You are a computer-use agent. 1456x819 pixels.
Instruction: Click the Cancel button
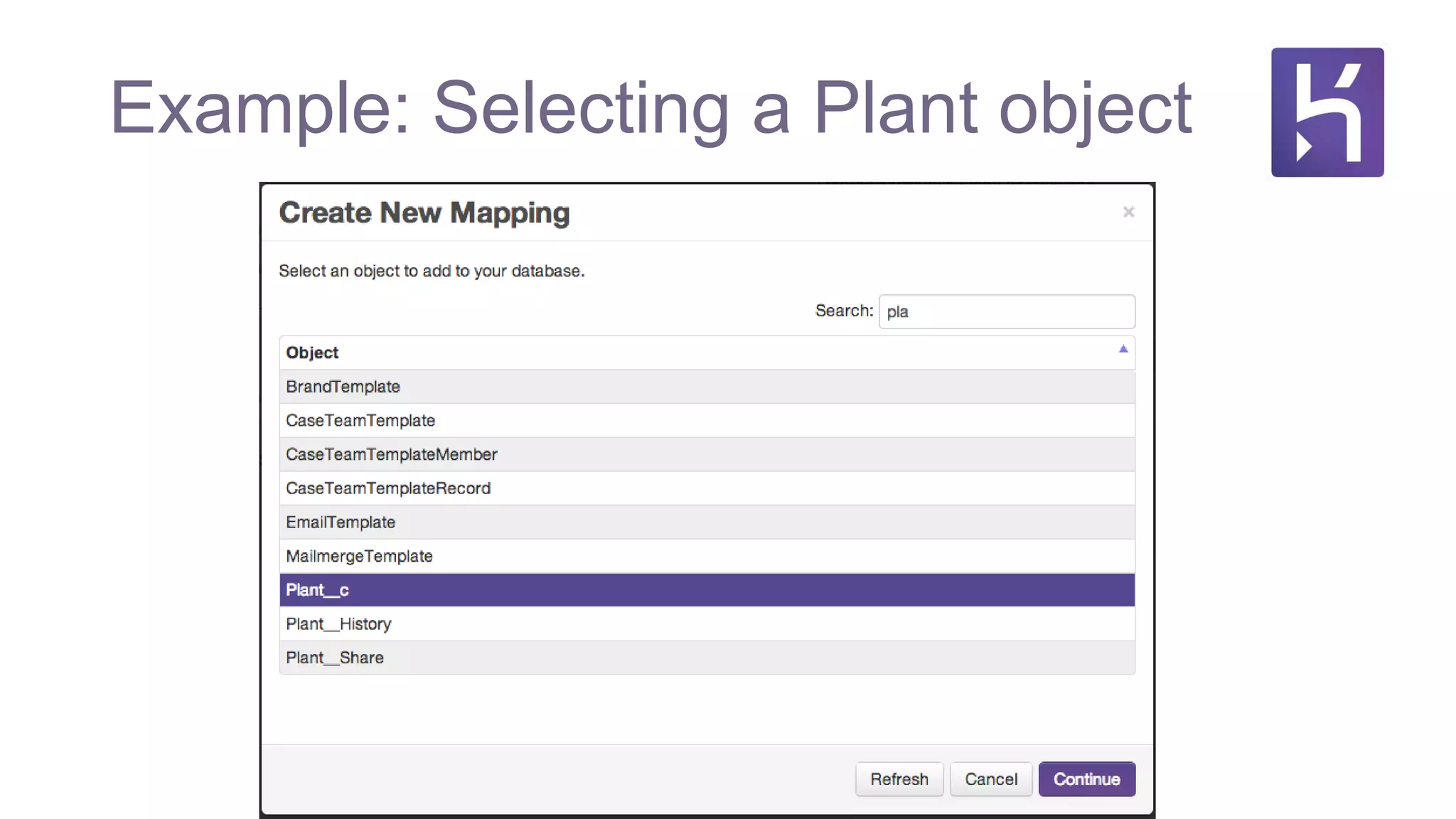point(991,779)
